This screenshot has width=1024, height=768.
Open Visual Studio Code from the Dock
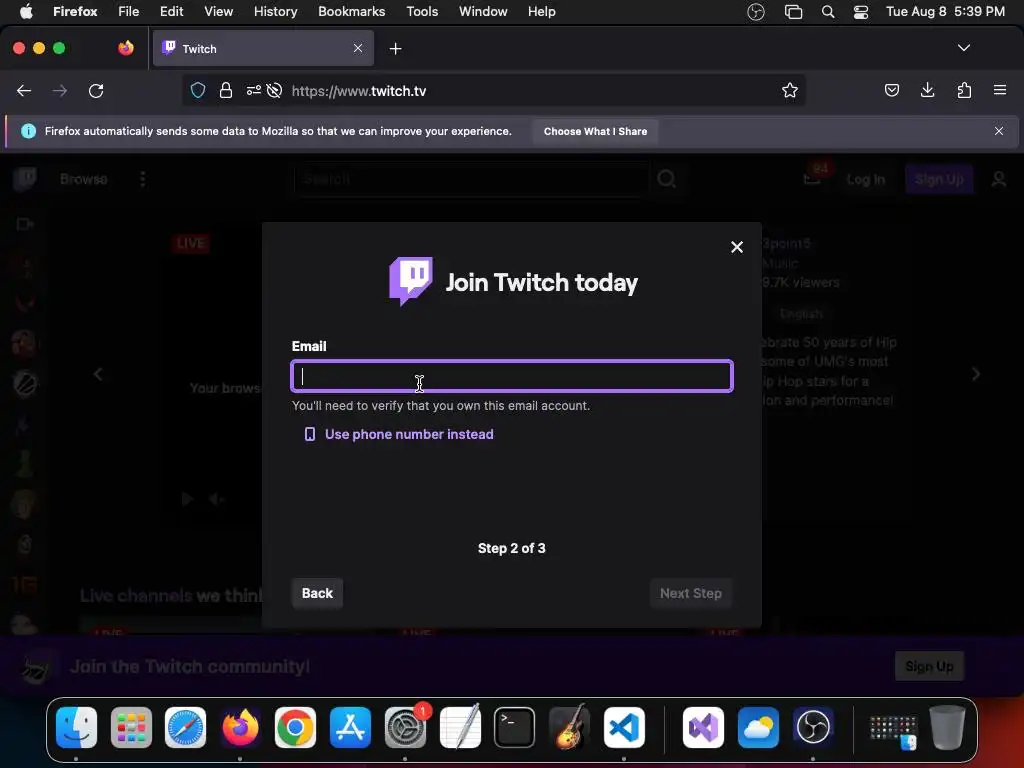[x=624, y=727]
